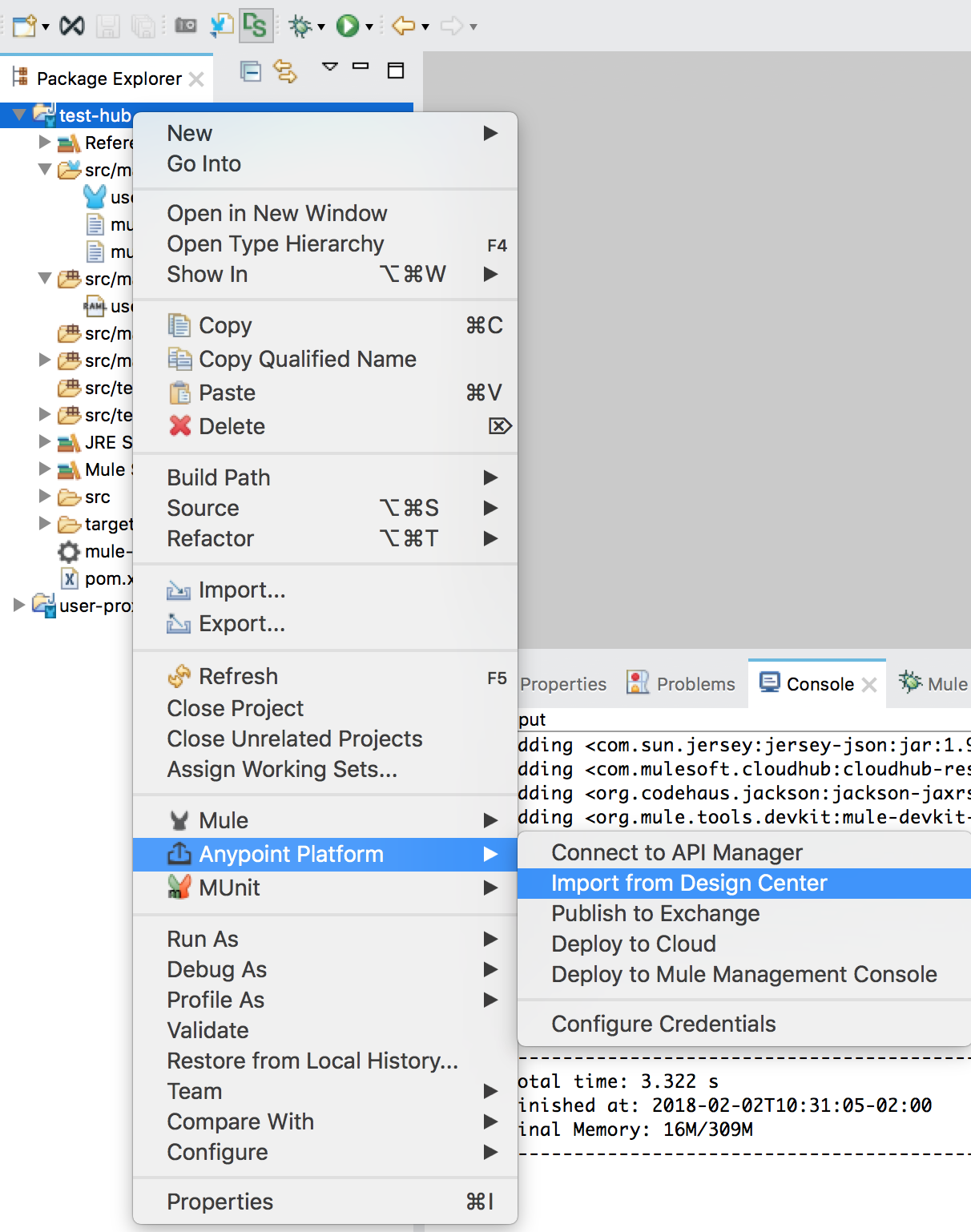Image resolution: width=971 pixels, height=1232 pixels.
Task: Click the Collapse All icon in Package Explorer
Action: tap(251, 72)
